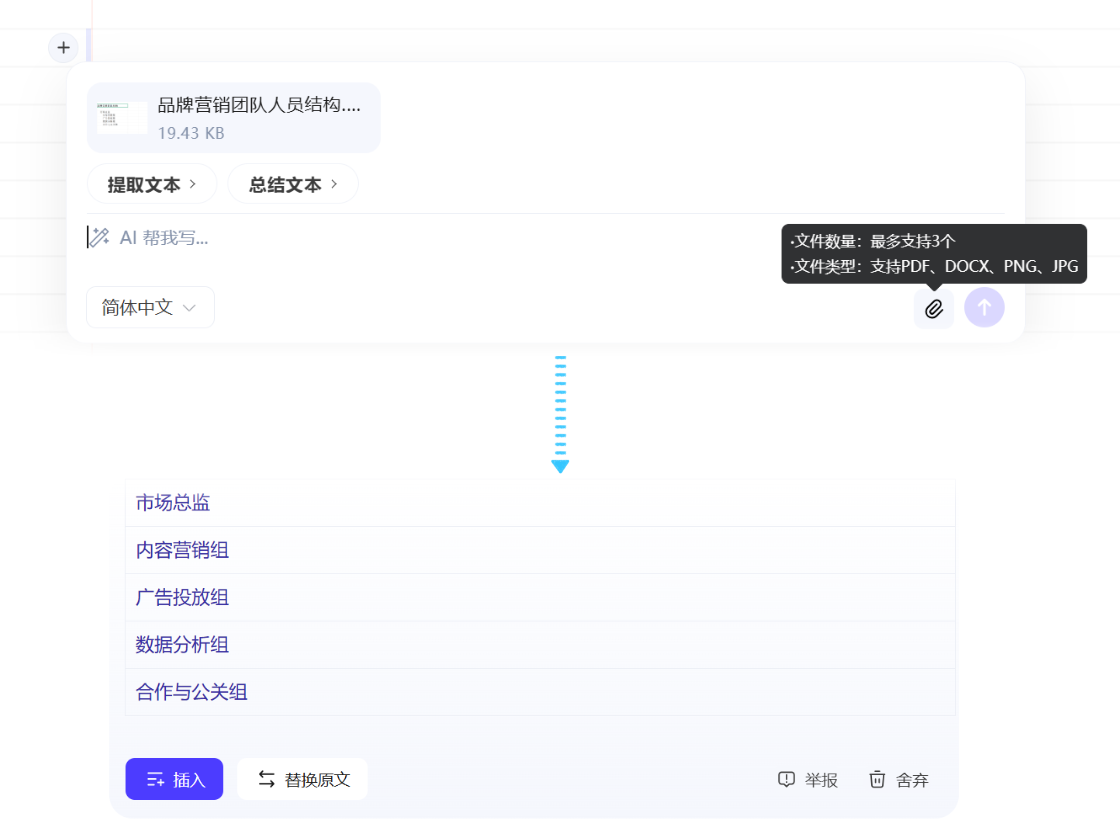Expand the 总结文本 option via its chevron

pos(338,184)
